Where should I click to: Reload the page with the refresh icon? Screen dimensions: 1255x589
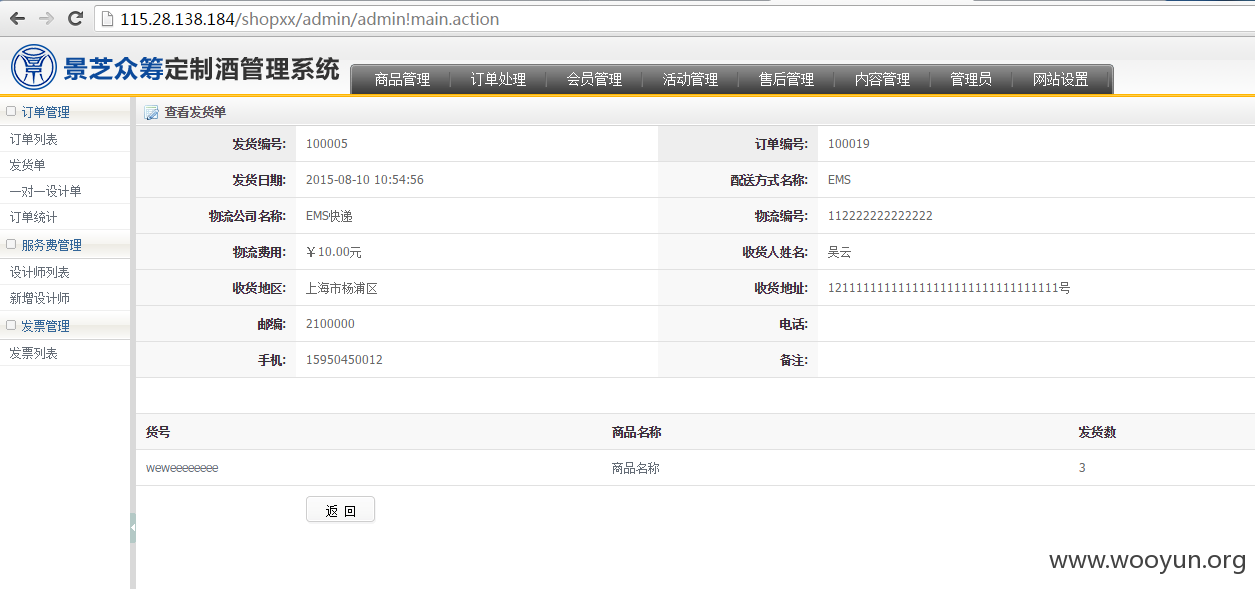[x=75, y=18]
